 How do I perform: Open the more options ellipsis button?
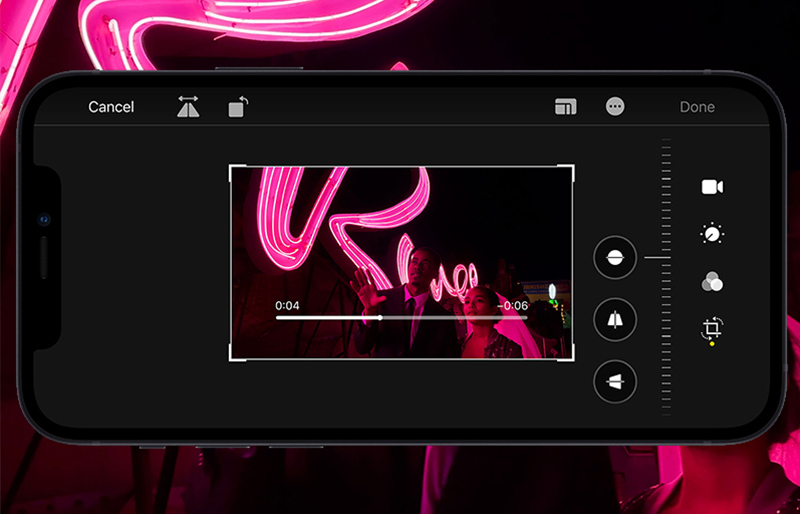[615, 107]
